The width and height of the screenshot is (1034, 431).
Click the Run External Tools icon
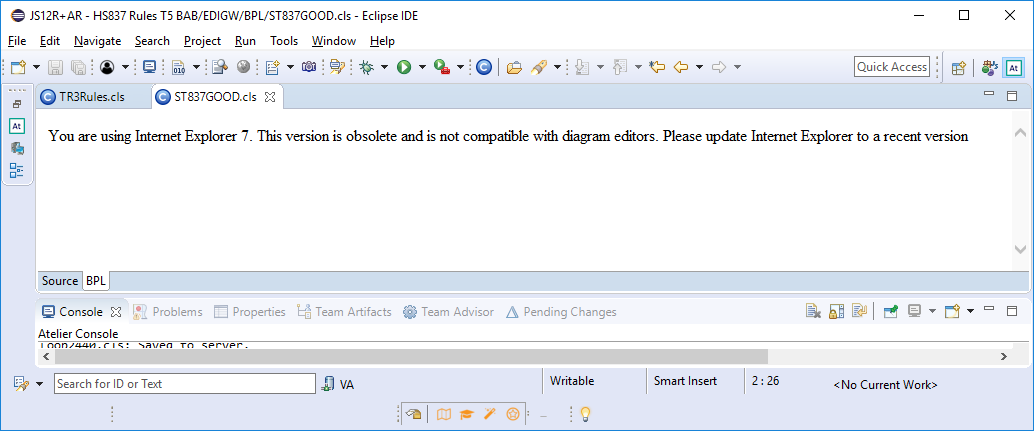[442, 67]
